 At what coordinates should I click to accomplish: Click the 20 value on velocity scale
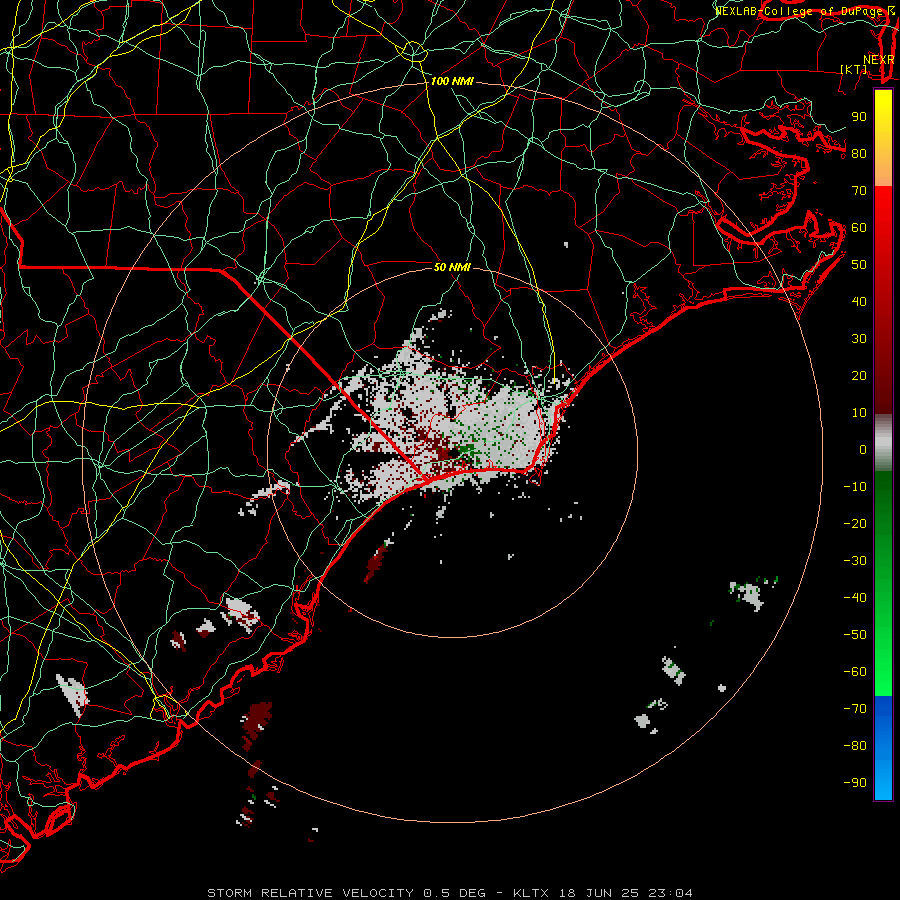(859, 376)
